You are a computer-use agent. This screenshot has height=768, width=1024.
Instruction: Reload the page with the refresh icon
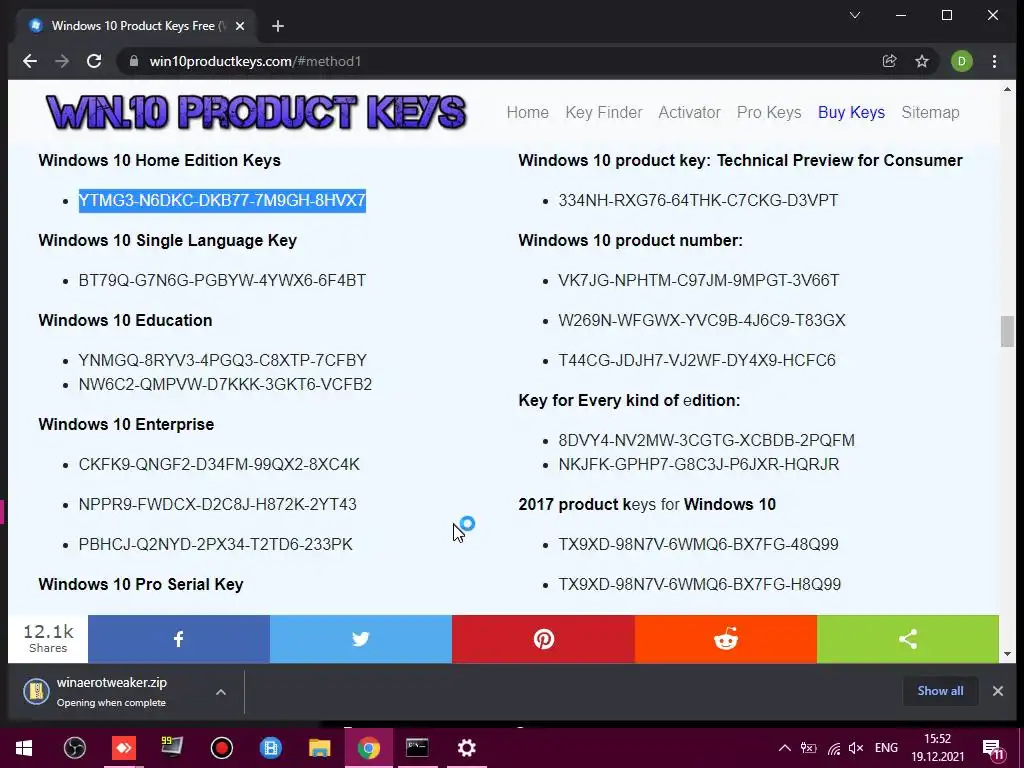pos(94,61)
